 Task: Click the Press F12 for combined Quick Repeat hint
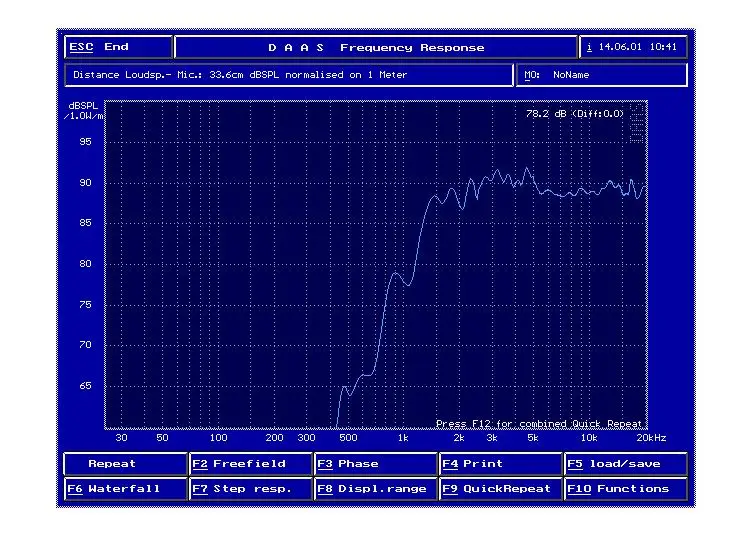pyautogui.click(x=539, y=423)
